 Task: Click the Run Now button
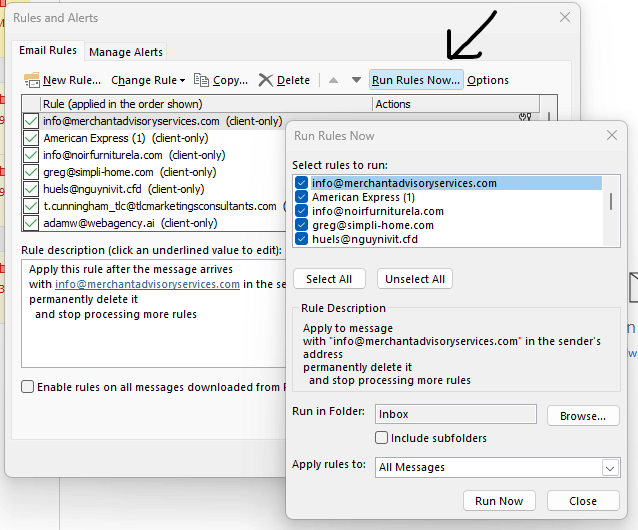pyautogui.click(x=499, y=501)
